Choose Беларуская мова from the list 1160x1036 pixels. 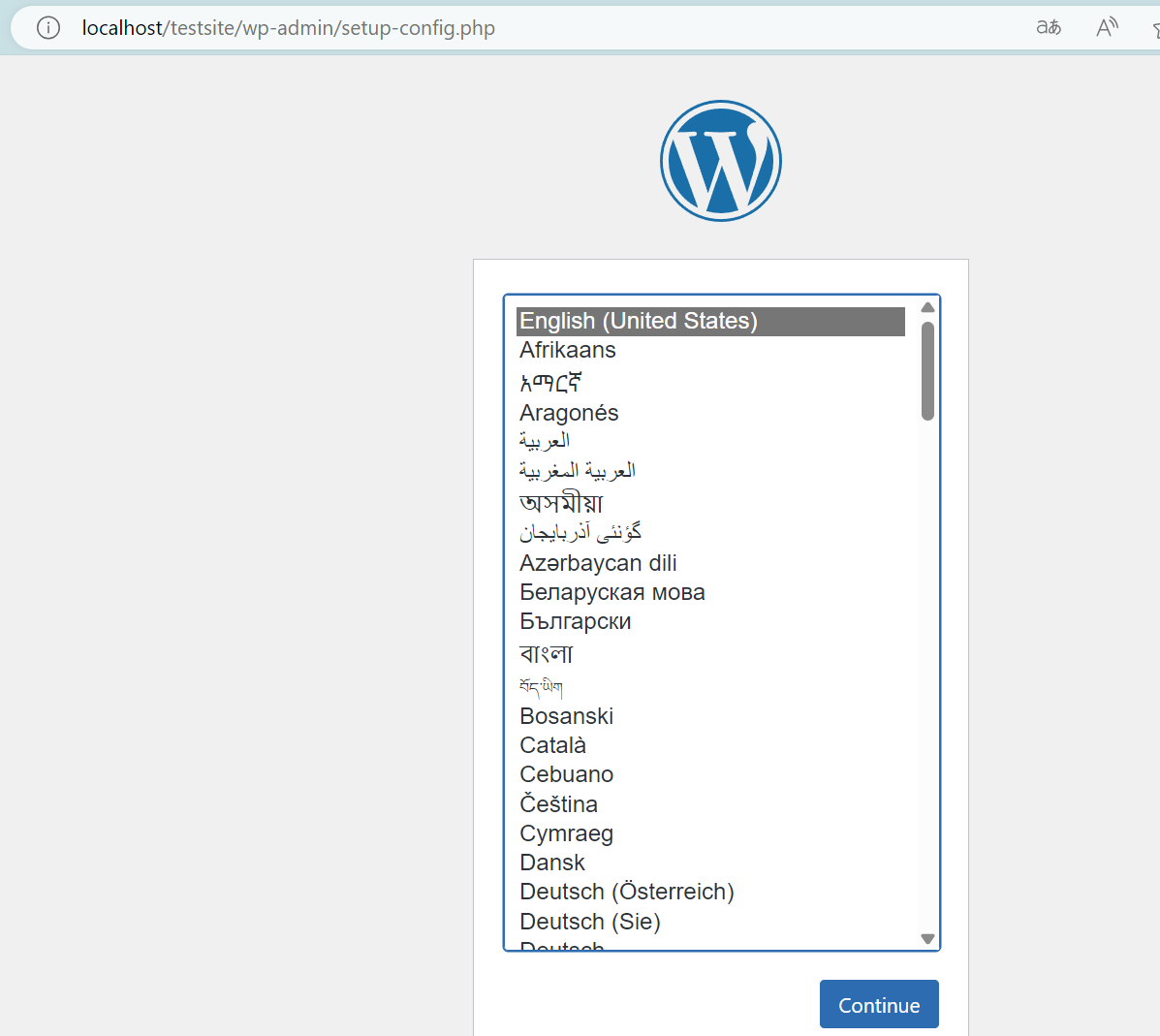710,592
